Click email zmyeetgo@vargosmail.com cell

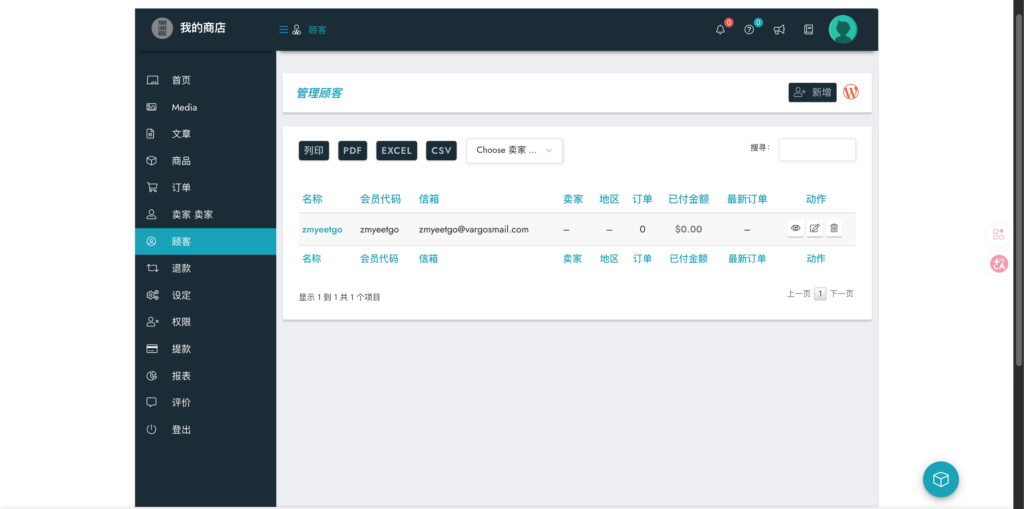[473, 229]
